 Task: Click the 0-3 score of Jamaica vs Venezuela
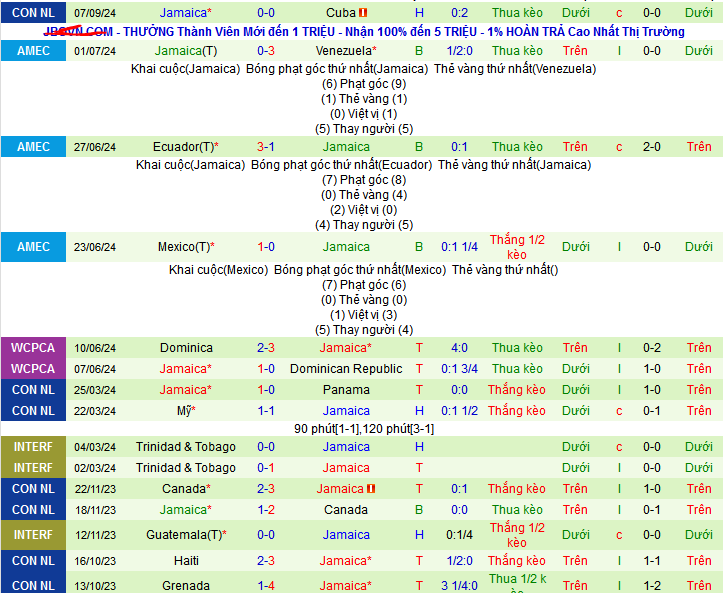coord(266,51)
